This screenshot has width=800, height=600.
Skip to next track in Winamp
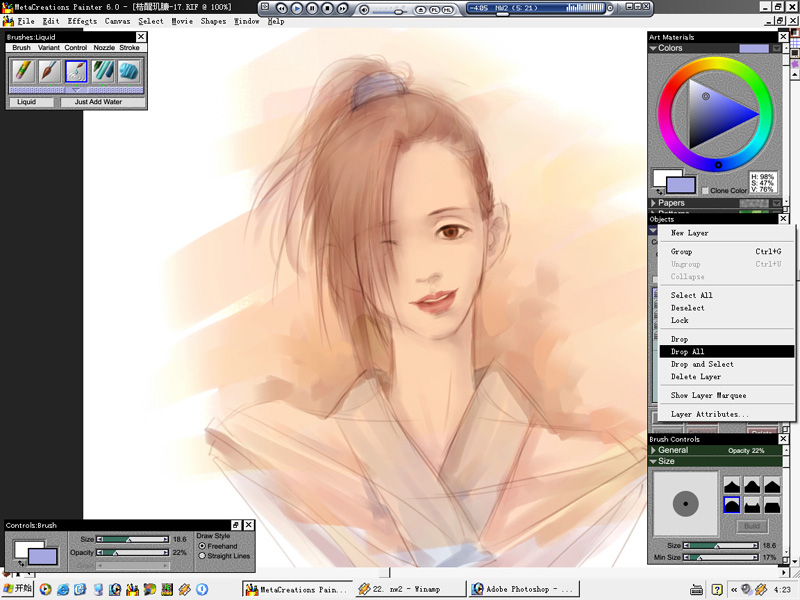tap(343, 8)
